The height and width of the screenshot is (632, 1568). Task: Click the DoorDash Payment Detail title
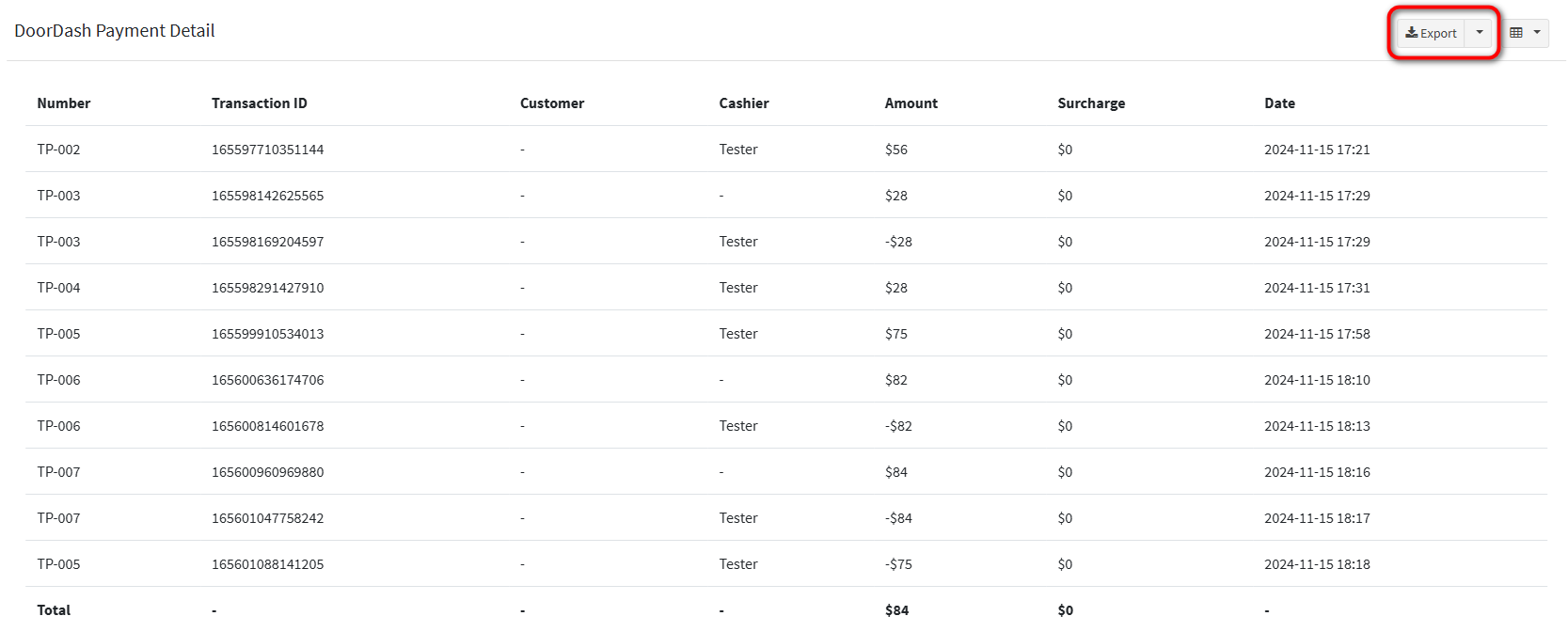point(115,31)
